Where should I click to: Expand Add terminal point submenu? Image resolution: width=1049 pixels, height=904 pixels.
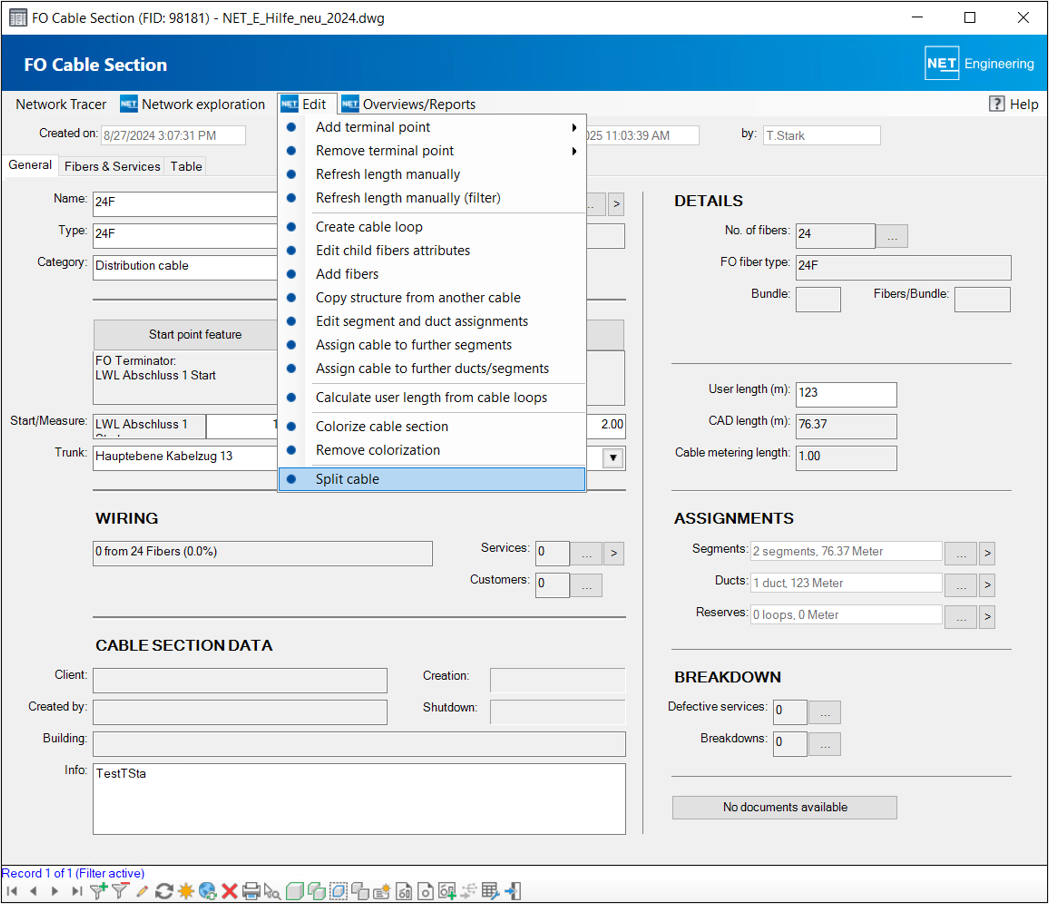(574, 127)
